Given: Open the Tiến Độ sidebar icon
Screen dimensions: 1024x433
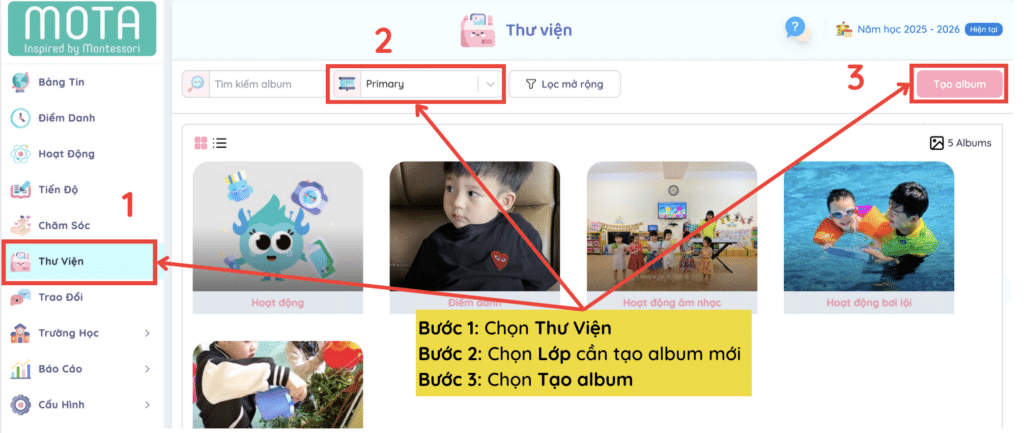Looking at the screenshot, I should (20, 190).
